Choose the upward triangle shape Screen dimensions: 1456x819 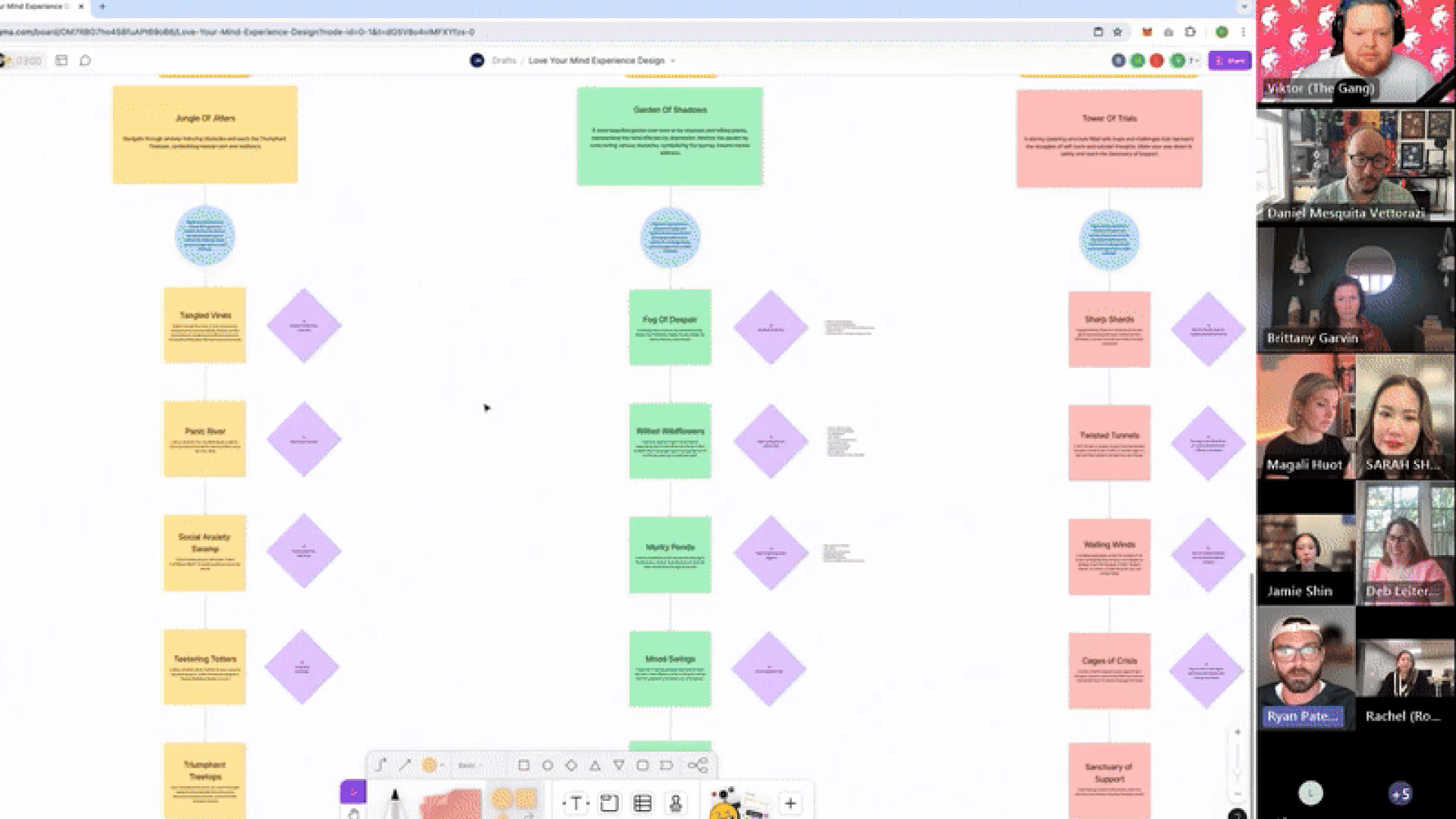tap(595, 765)
